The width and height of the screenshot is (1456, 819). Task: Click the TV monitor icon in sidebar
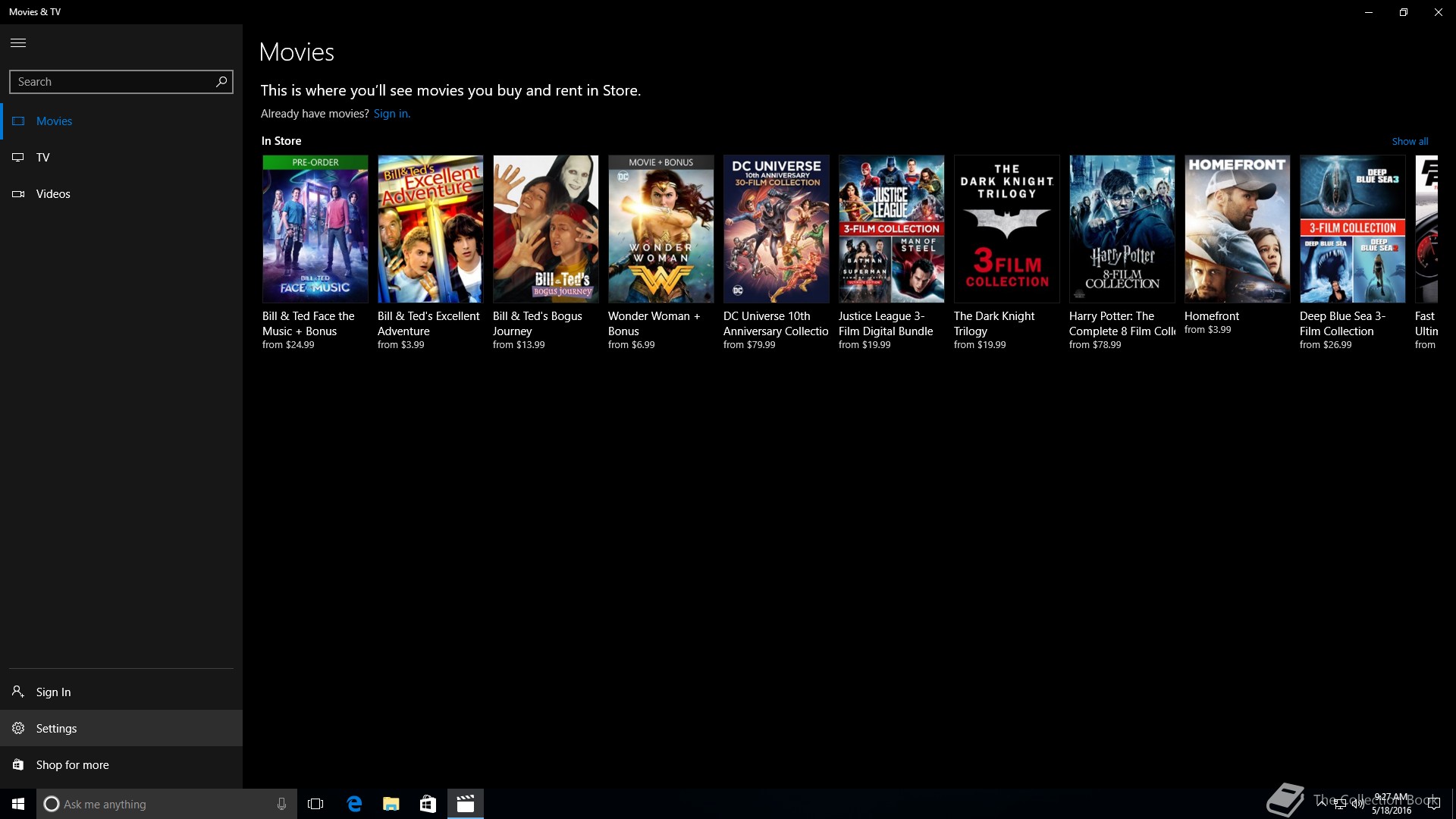pyautogui.click(x=18, y=157)
